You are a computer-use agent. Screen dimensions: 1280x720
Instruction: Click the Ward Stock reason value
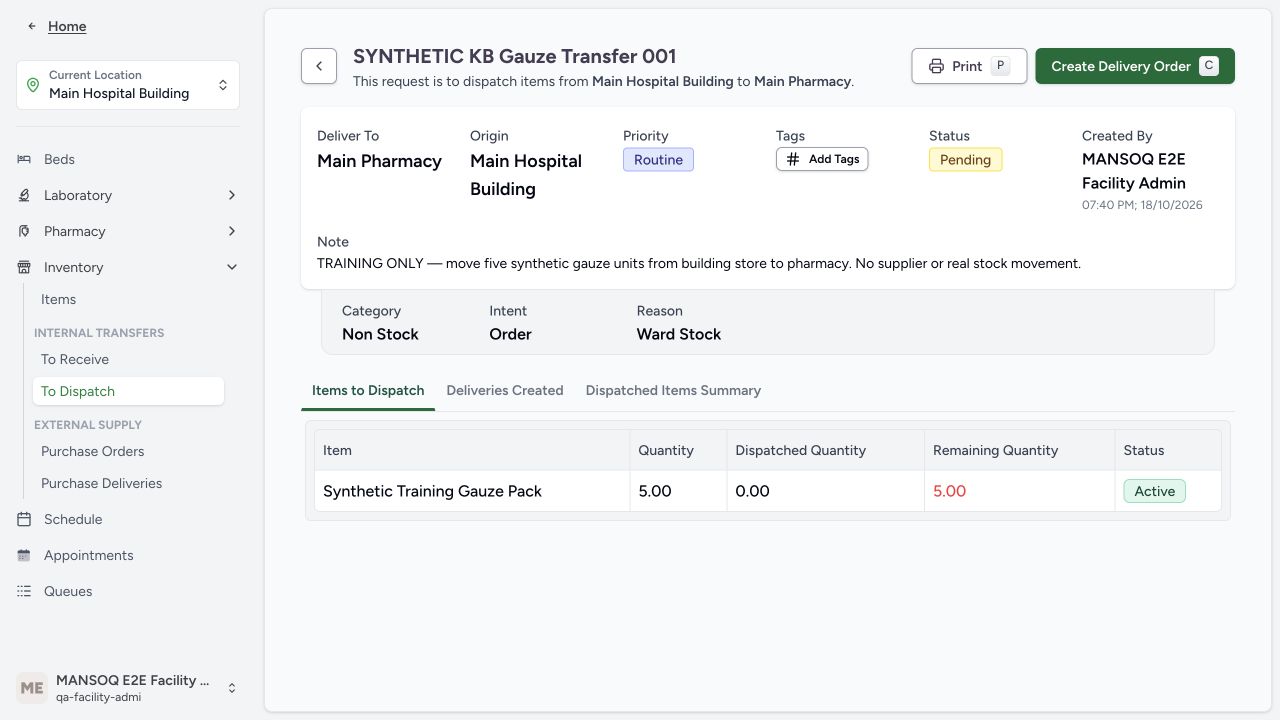coord(679,334)
